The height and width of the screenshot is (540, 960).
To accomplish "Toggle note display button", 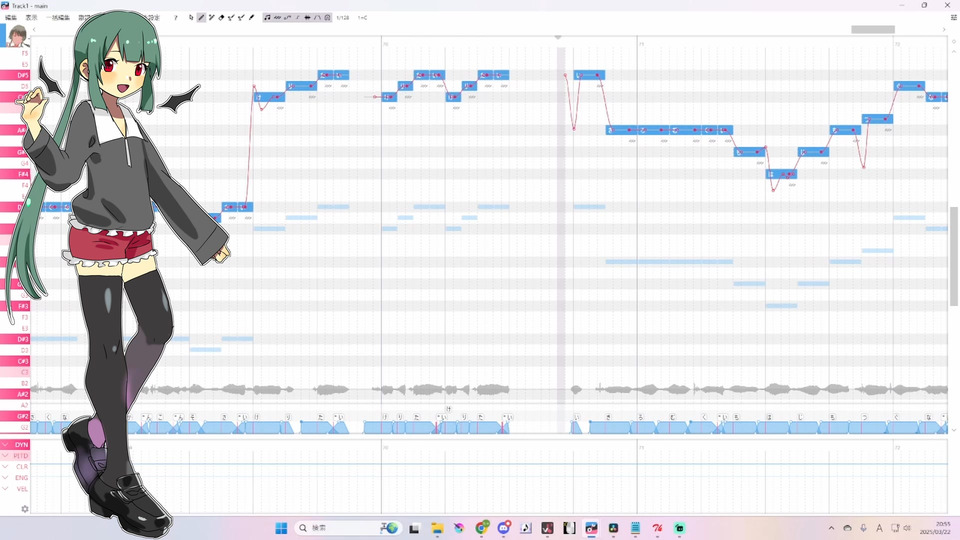I will pos(268,18).
